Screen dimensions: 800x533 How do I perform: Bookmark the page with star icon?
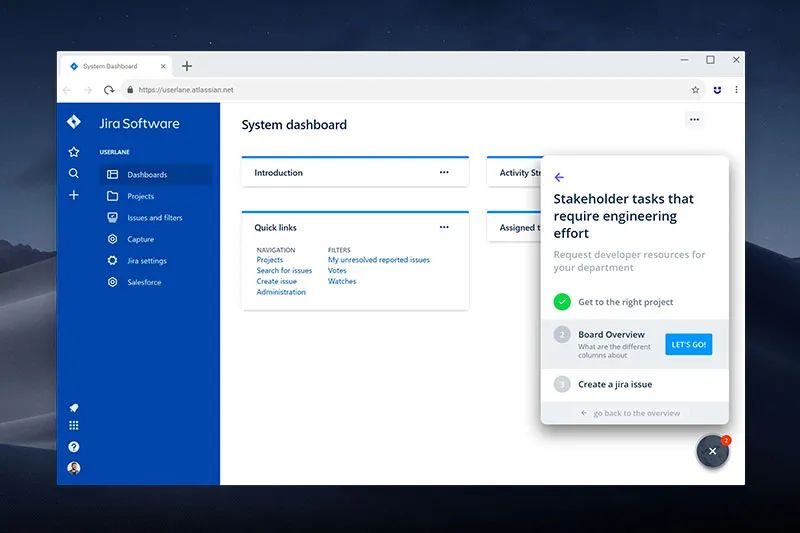(x=695, y=90)
